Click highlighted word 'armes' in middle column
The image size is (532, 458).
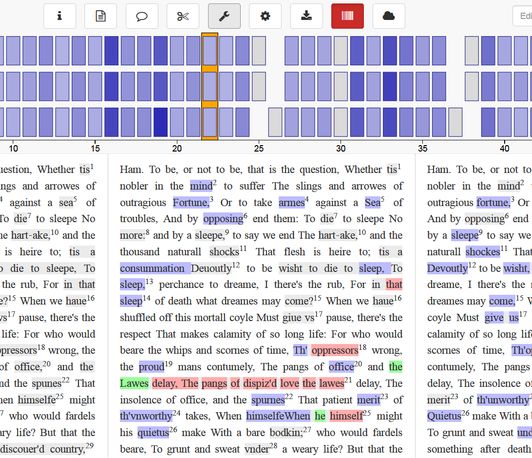tap(291, 203)
